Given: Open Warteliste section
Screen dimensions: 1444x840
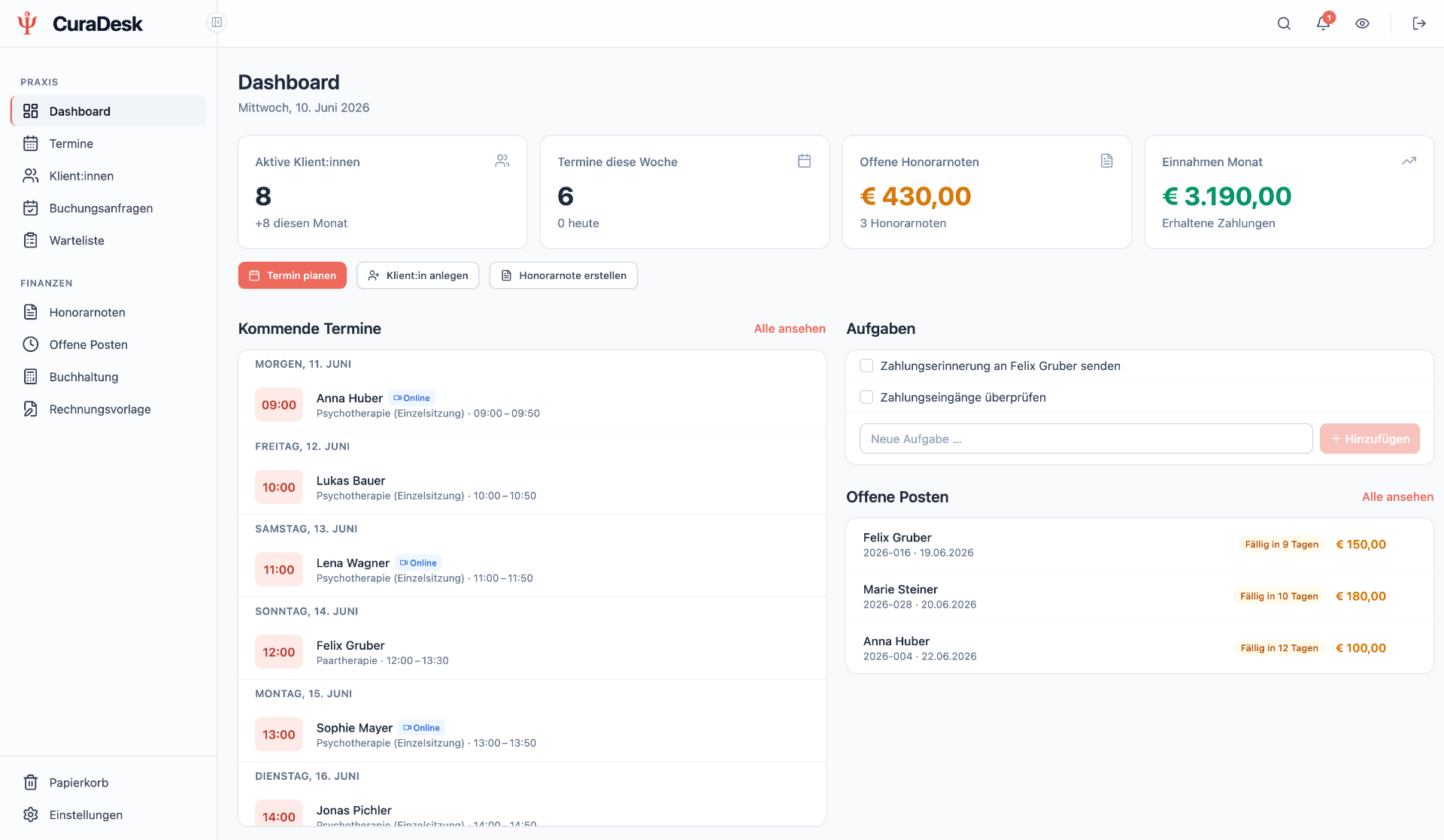Looking at the screenshot, I should pyautogui.click(x=109, y=241).
